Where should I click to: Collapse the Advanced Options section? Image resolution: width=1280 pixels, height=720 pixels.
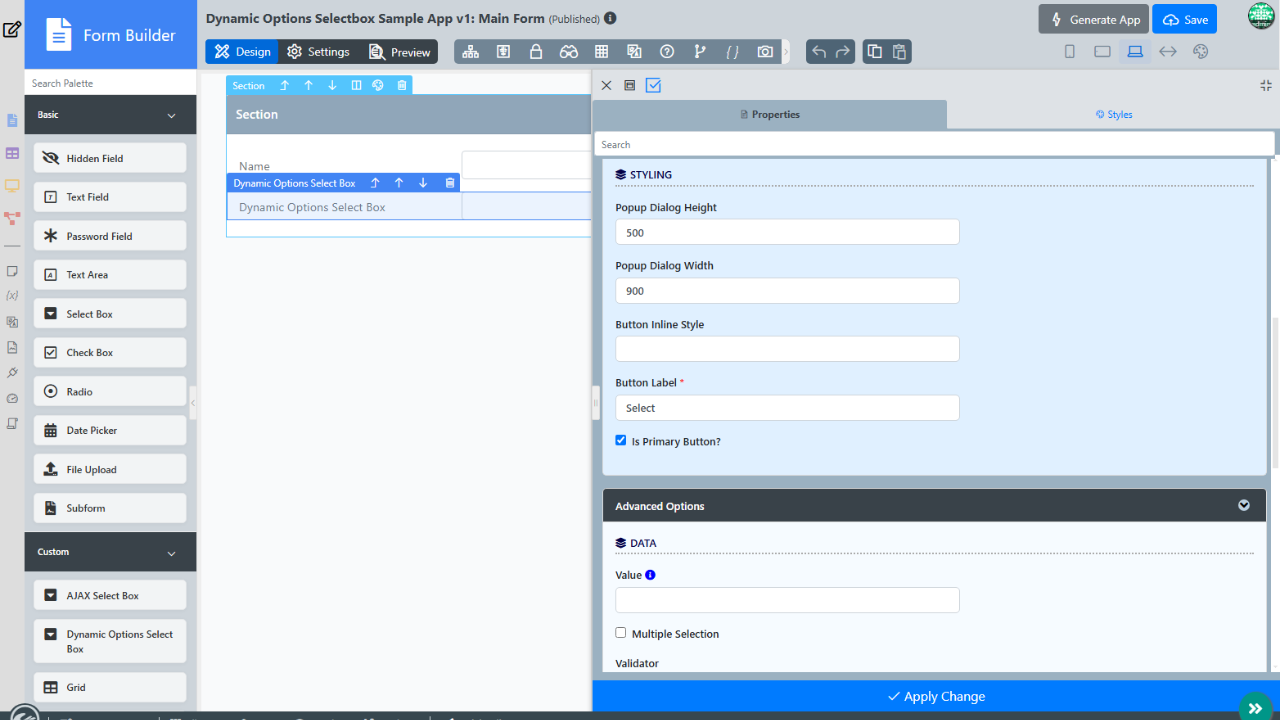(1243, 506)
